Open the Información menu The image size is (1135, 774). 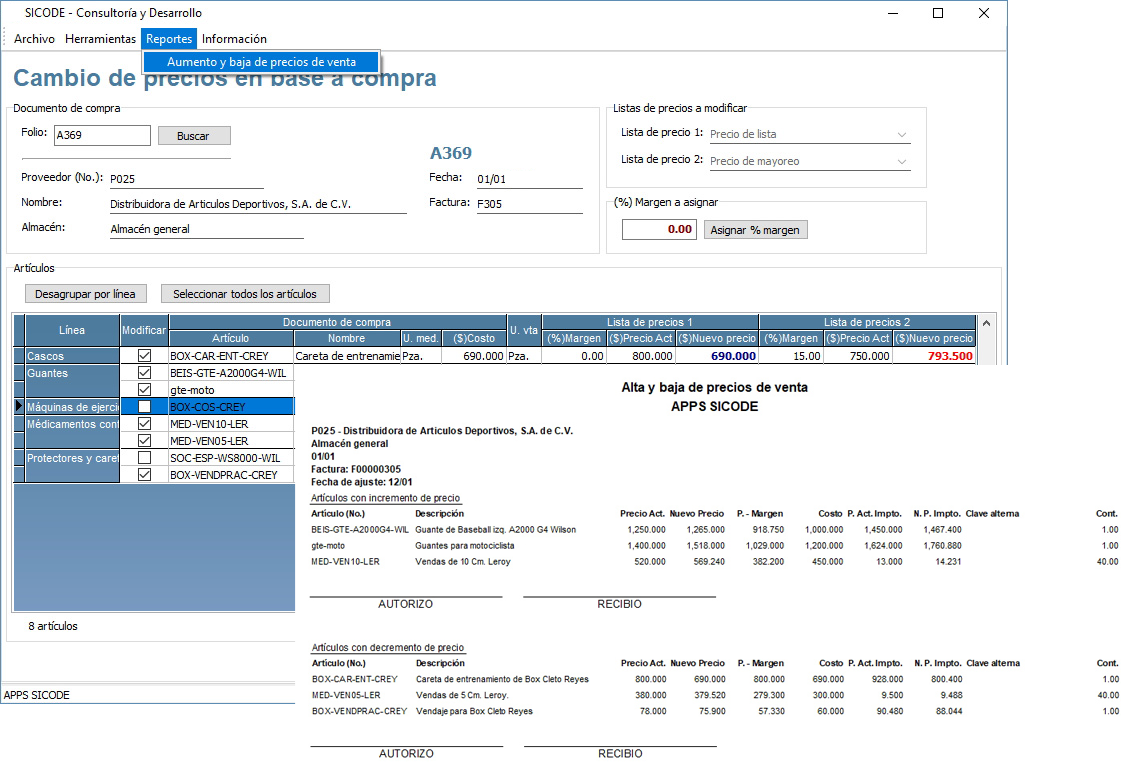pyautogui.click(x=234, y=39)
